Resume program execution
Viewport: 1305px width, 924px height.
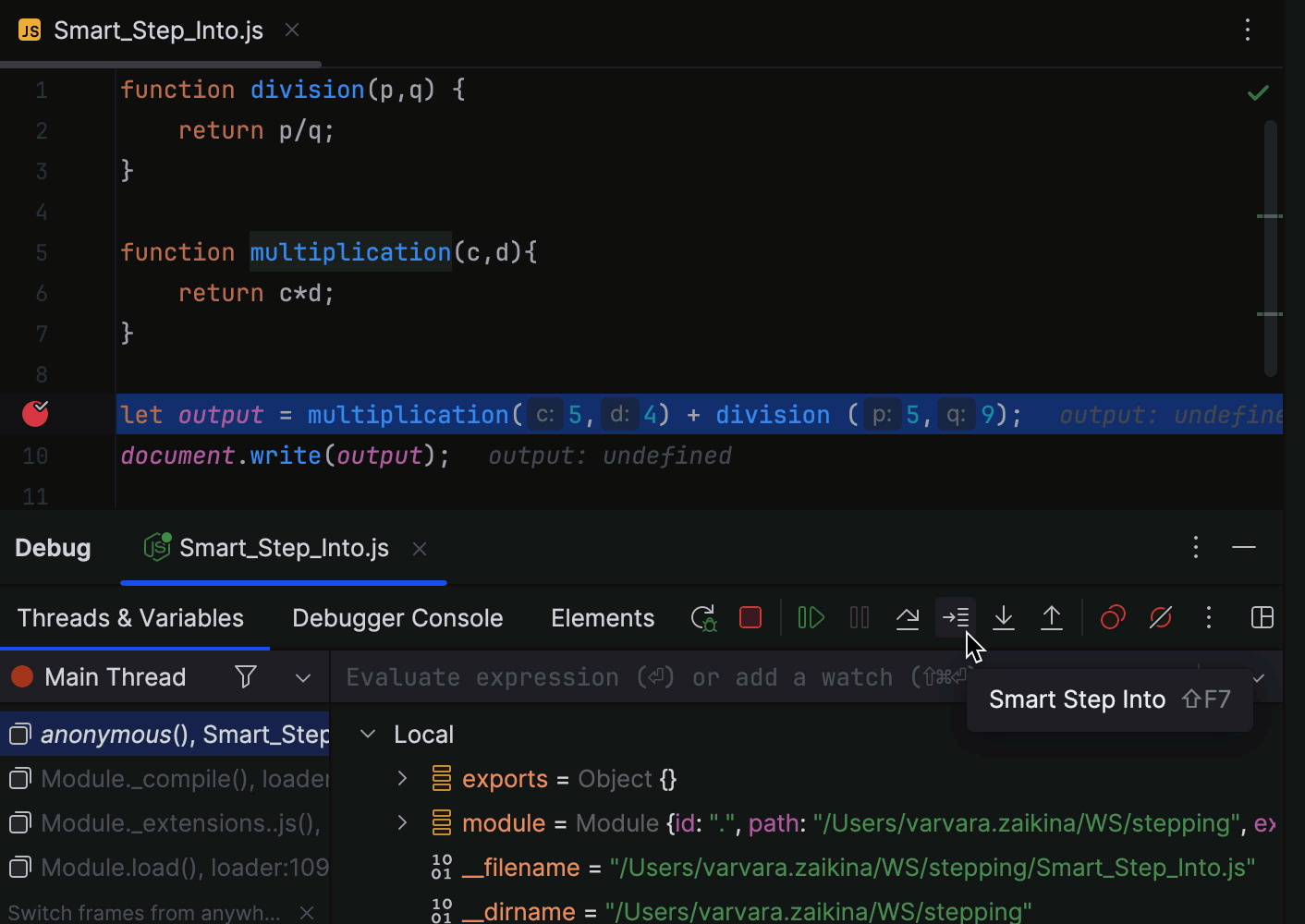[811, 618]
